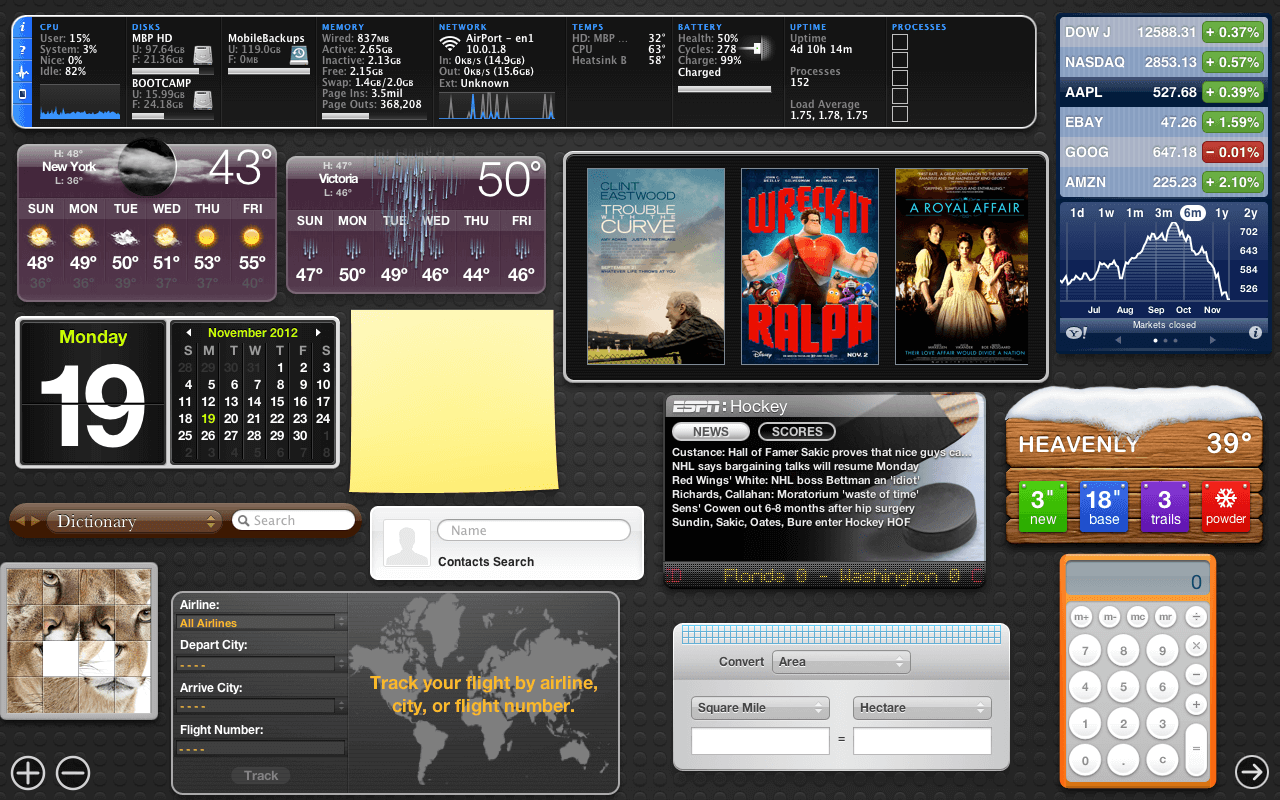Click the Contacts Name search field
The width and height of the screenshot is (1280, 800).
point(536,530)
